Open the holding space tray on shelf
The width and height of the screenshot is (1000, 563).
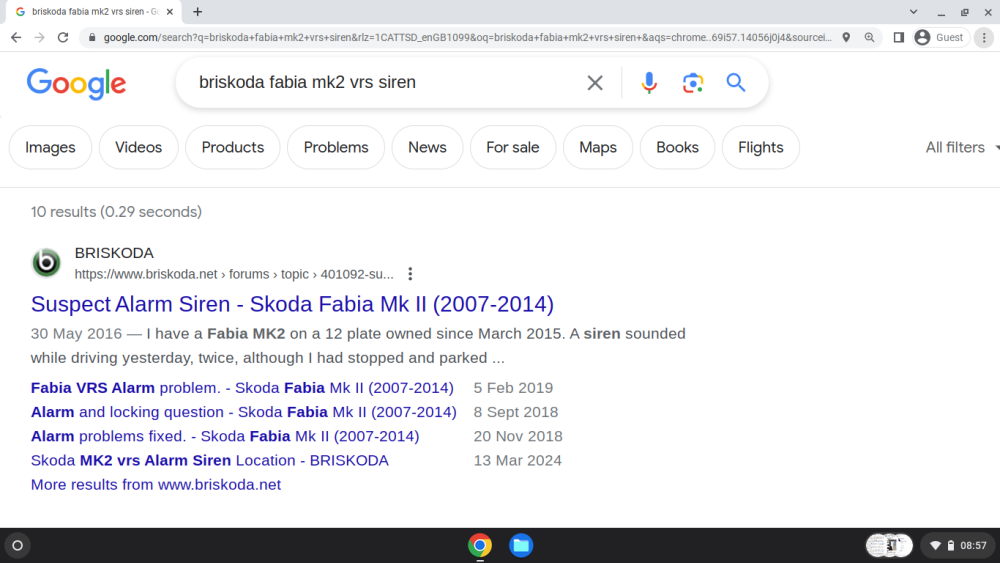889,545
